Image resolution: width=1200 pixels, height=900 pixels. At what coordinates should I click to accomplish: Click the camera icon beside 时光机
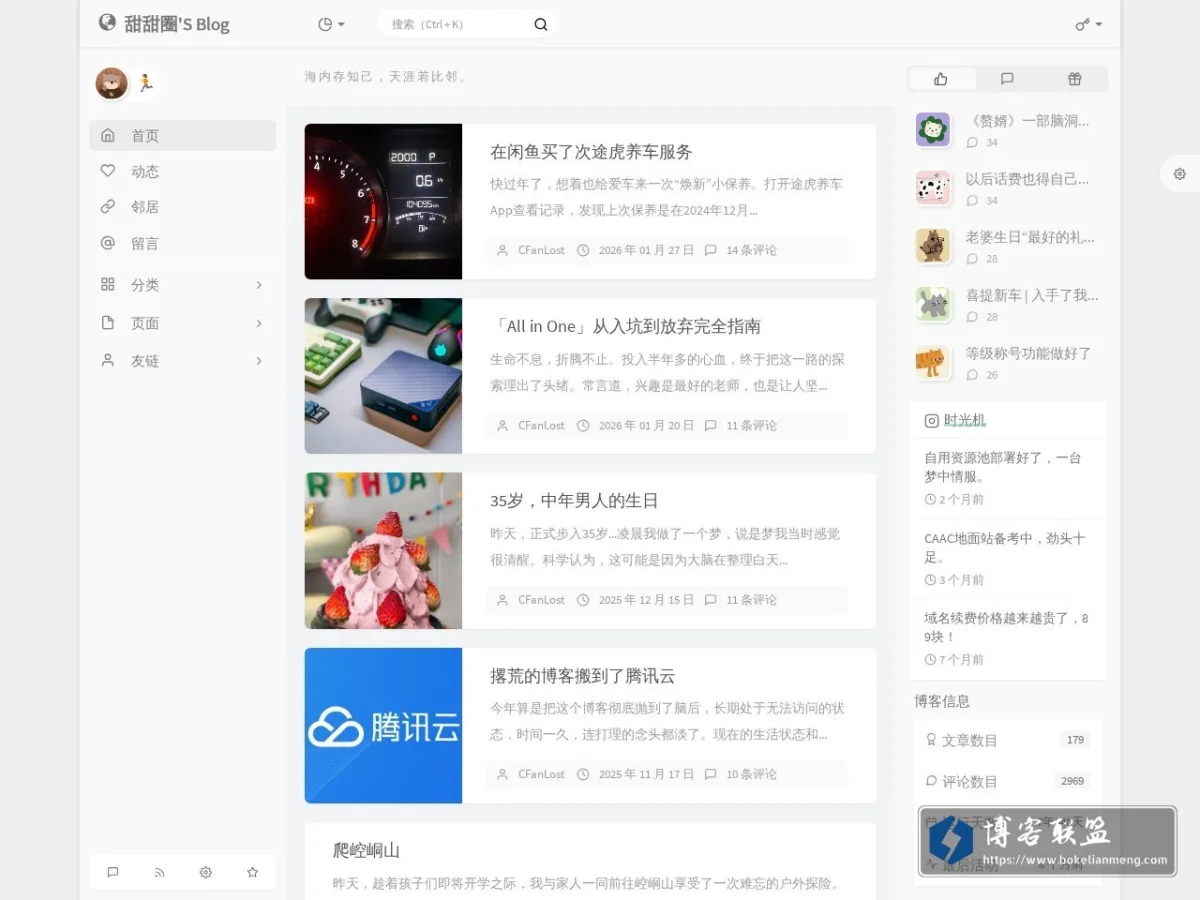coord(931,421)
